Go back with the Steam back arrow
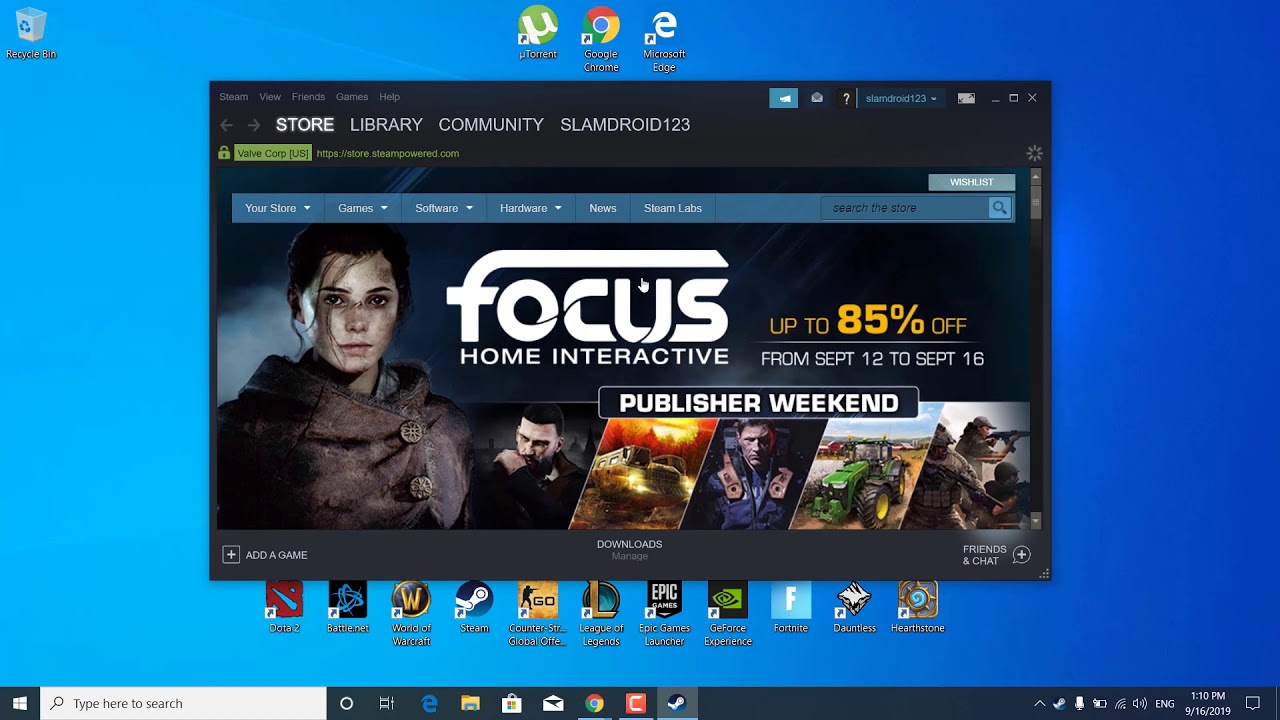Viewport: 1280px width, 720px height. point(227,125)
